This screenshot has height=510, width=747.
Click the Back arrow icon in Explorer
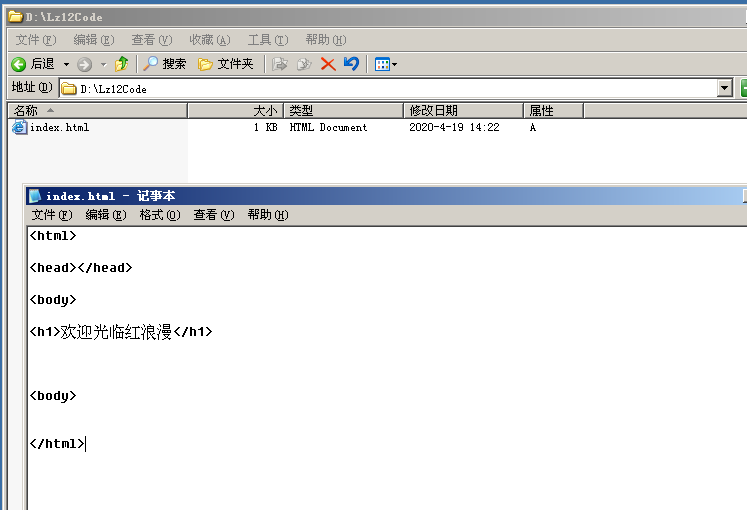(x=19, y=64)
